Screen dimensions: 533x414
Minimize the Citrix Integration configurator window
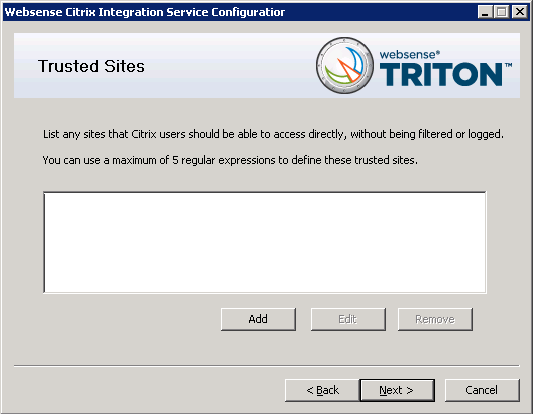pos(485,12)
